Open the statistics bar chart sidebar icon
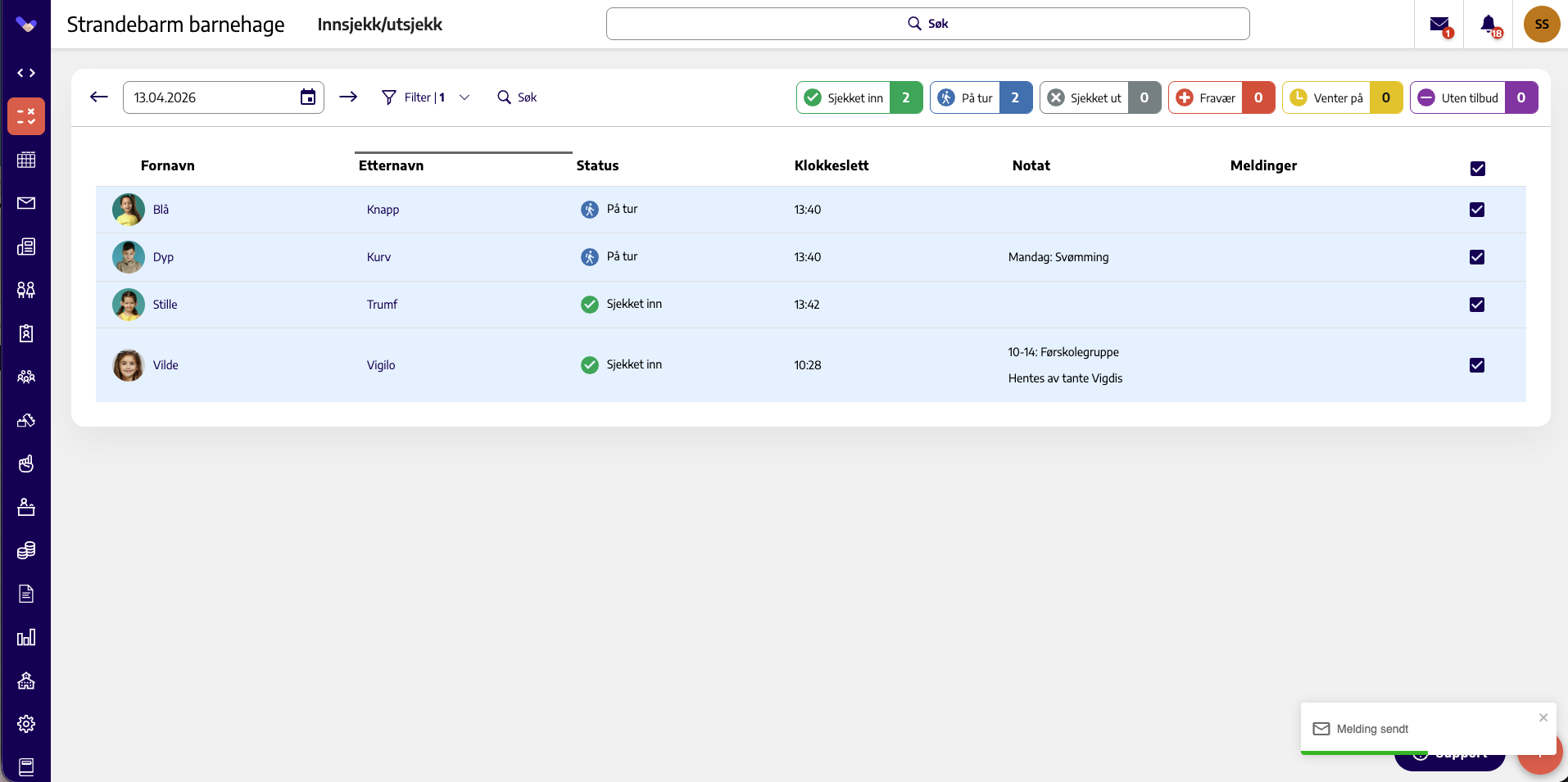 (x=26, y=637)
